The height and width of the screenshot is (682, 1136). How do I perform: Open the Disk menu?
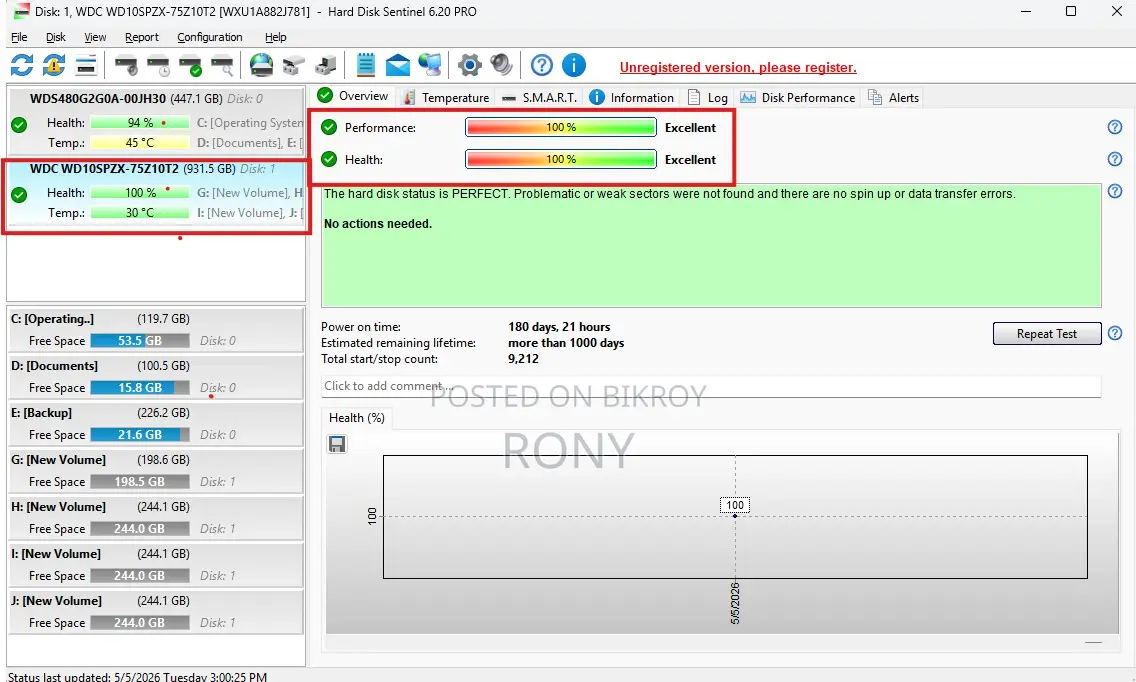(56, 37)
